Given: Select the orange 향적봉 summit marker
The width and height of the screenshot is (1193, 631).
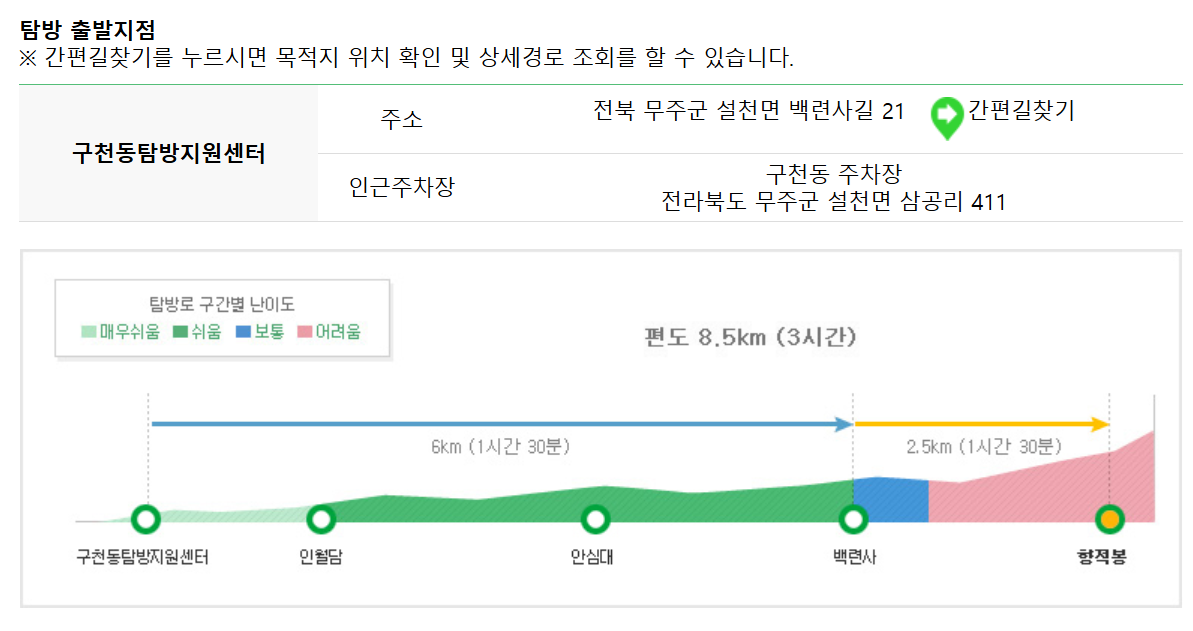Looking at the screenshot, I should (x=1110, y=519).
